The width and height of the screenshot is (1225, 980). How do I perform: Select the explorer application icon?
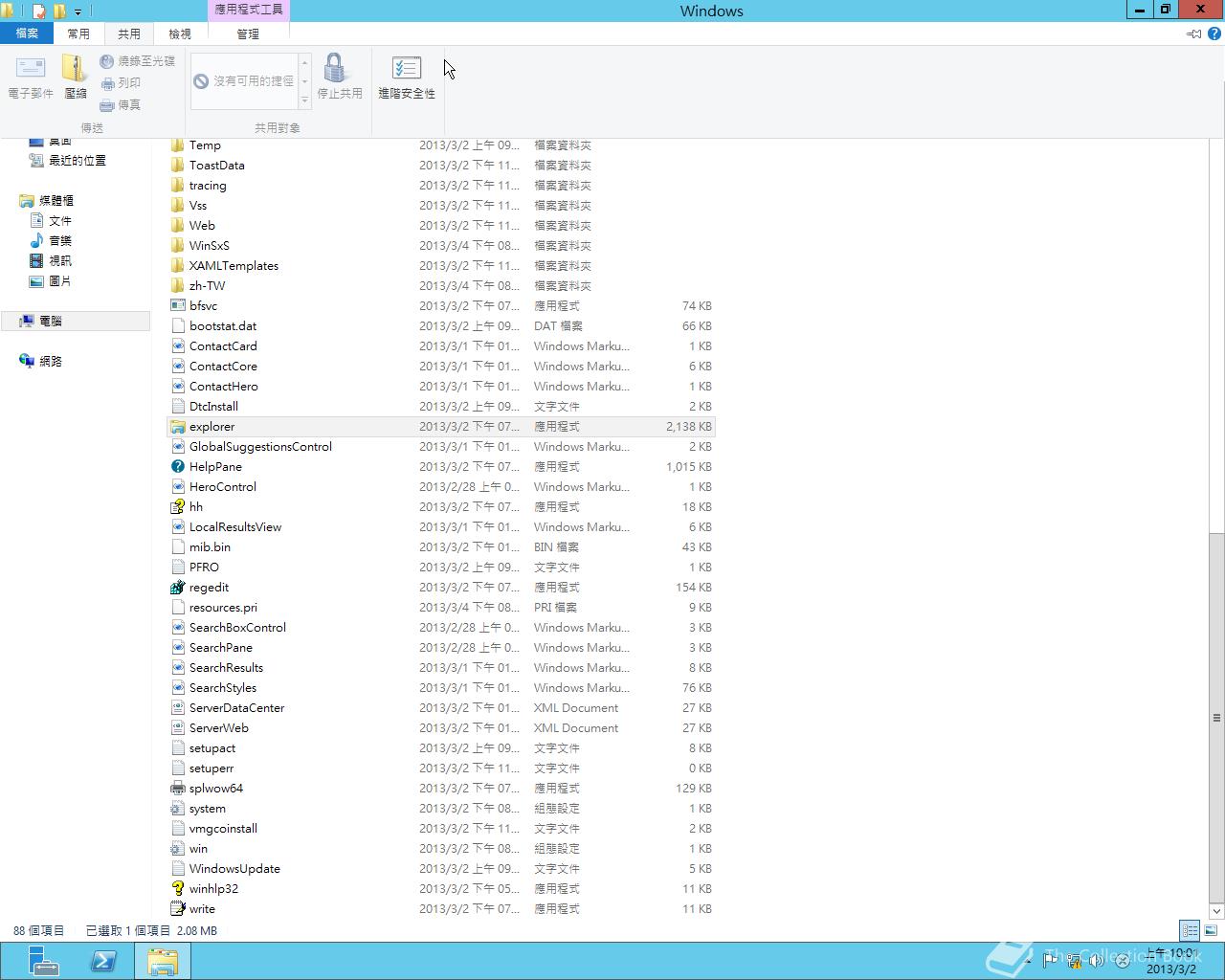click(177, 427)
